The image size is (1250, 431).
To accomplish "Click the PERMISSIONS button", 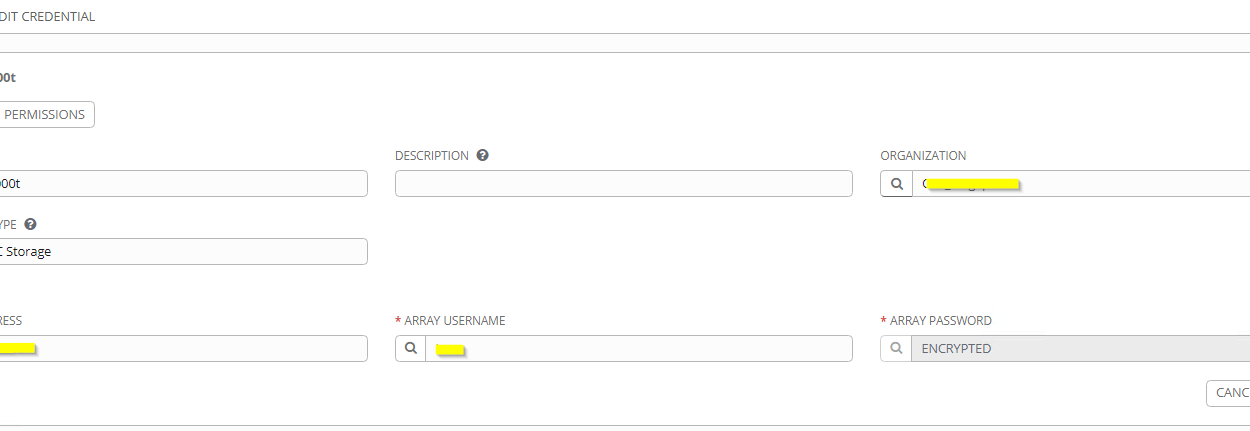I will click(45, 115).
